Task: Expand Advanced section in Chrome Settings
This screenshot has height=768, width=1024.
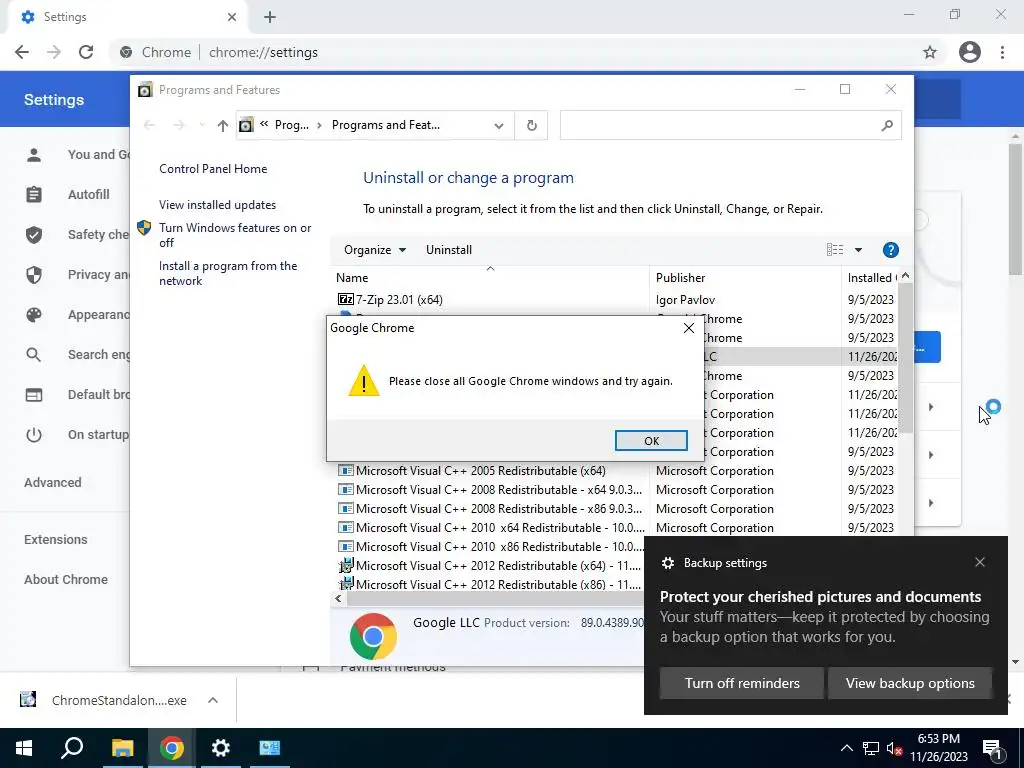Action: (x=53, y=483)
